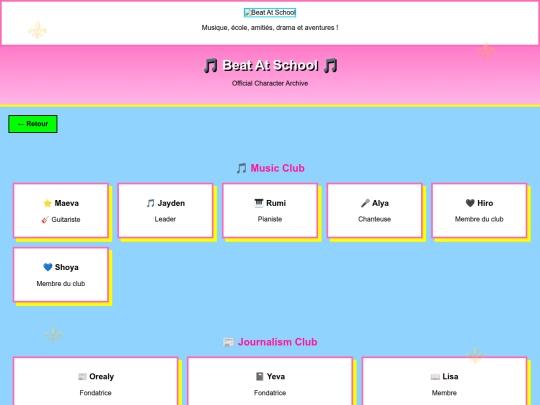Click the 'Musique, école, amitiés' tagline text

[x=270, y=28]
